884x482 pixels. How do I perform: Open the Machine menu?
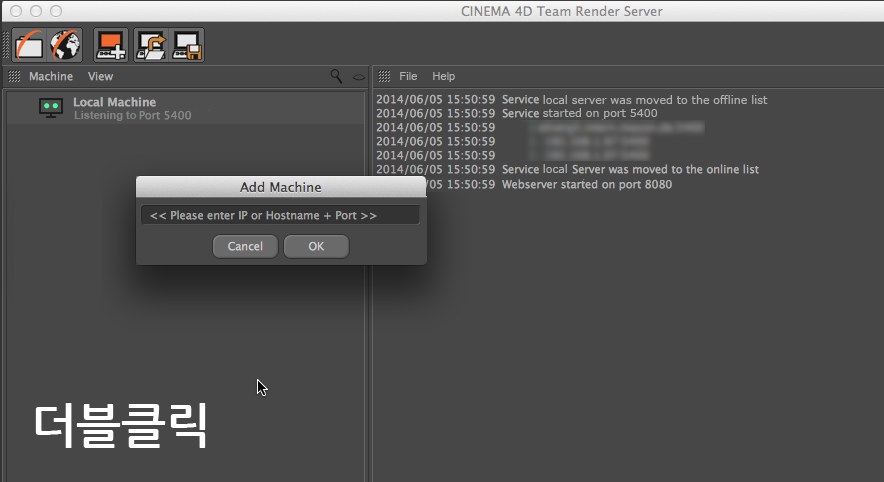click(x=51, y=76)
